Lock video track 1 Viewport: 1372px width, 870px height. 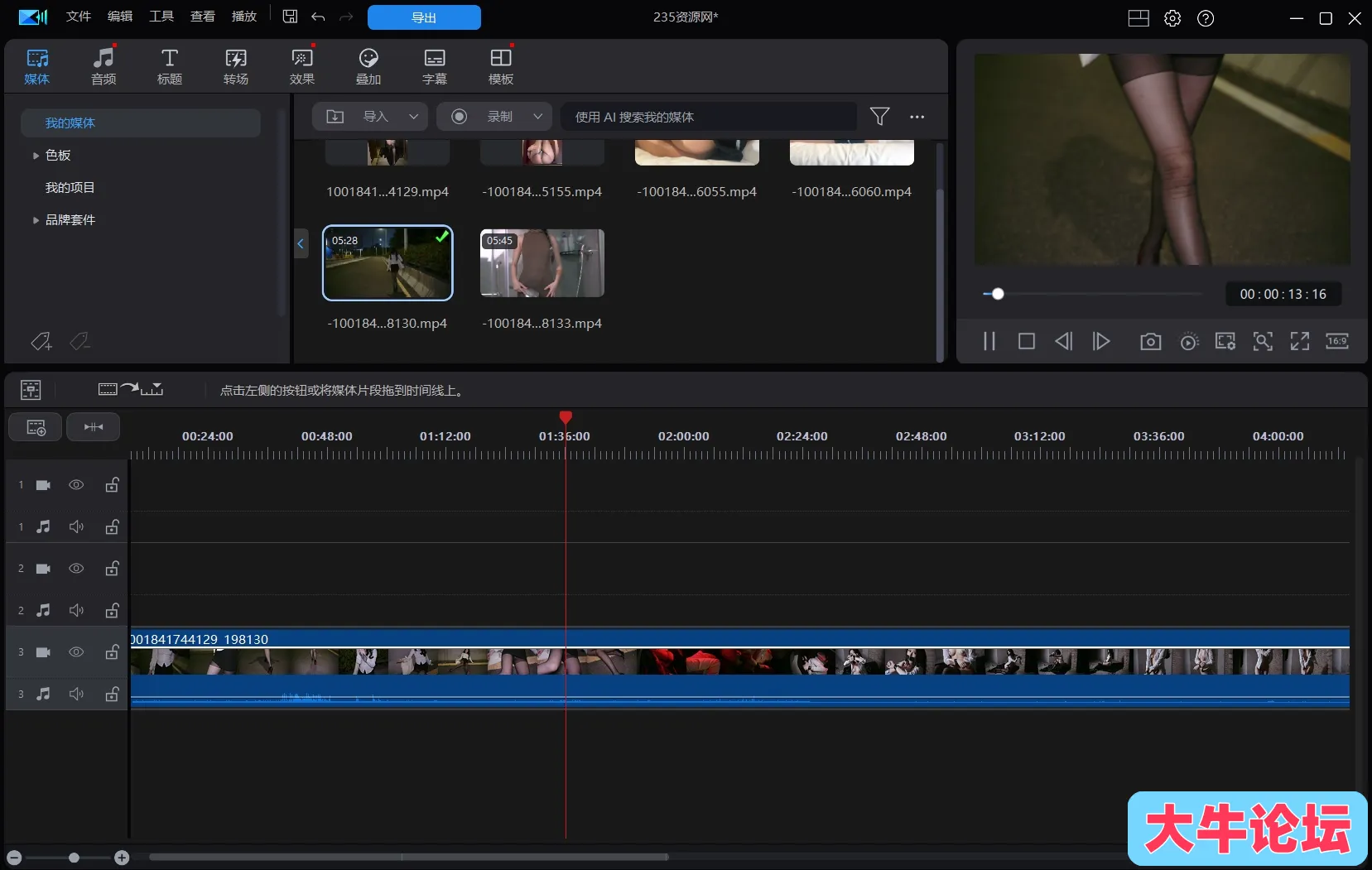(x=112, y=485)
